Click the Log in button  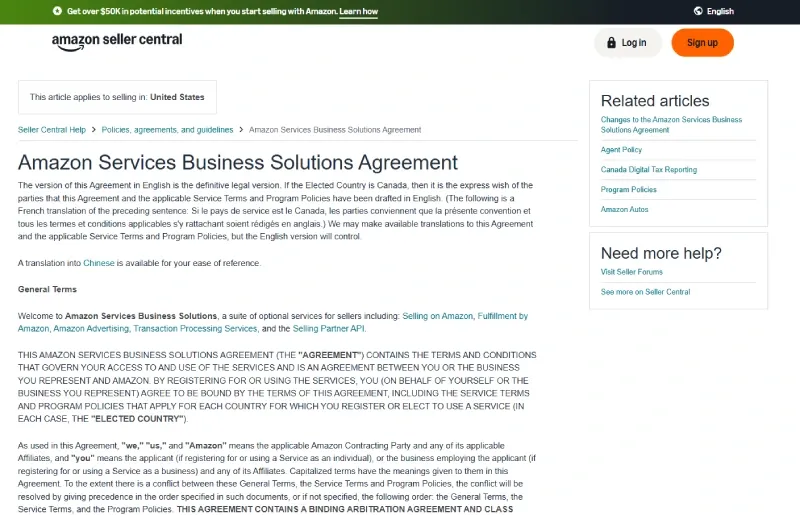coord(628,43)
